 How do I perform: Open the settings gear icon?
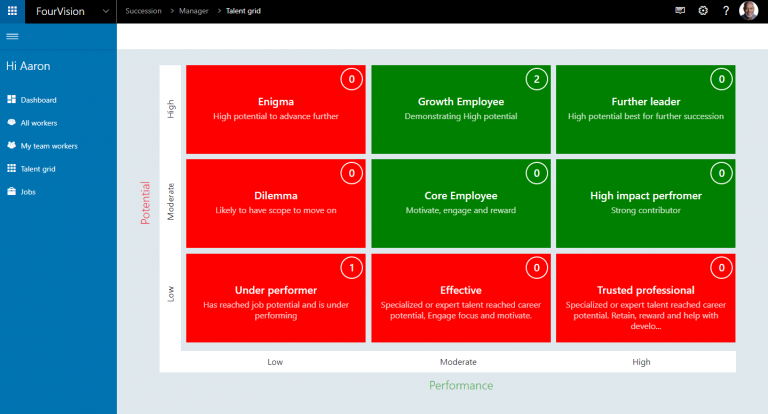[x=703, y=10]
